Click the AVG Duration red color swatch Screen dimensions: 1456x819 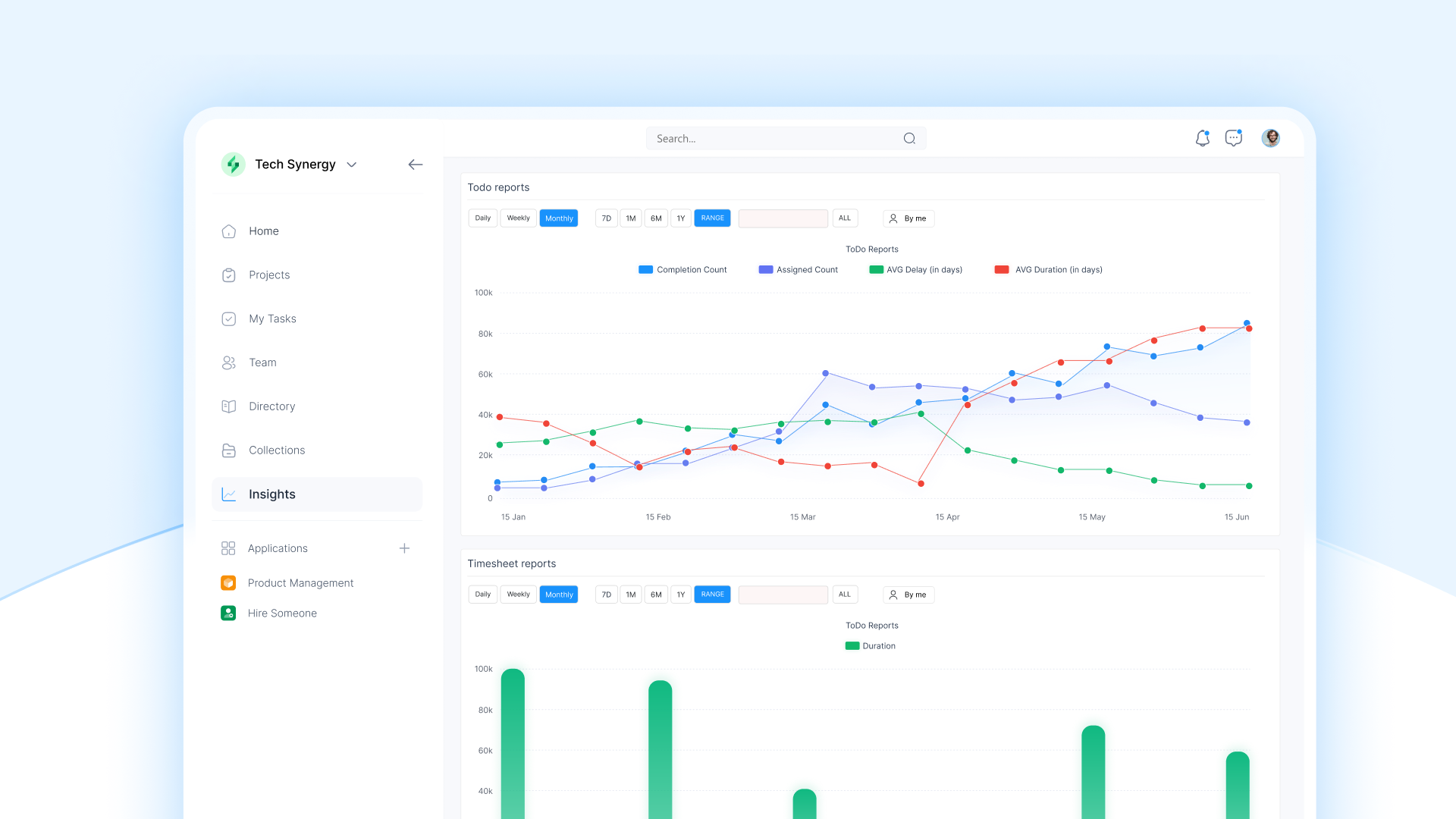tap(1001, 270)
